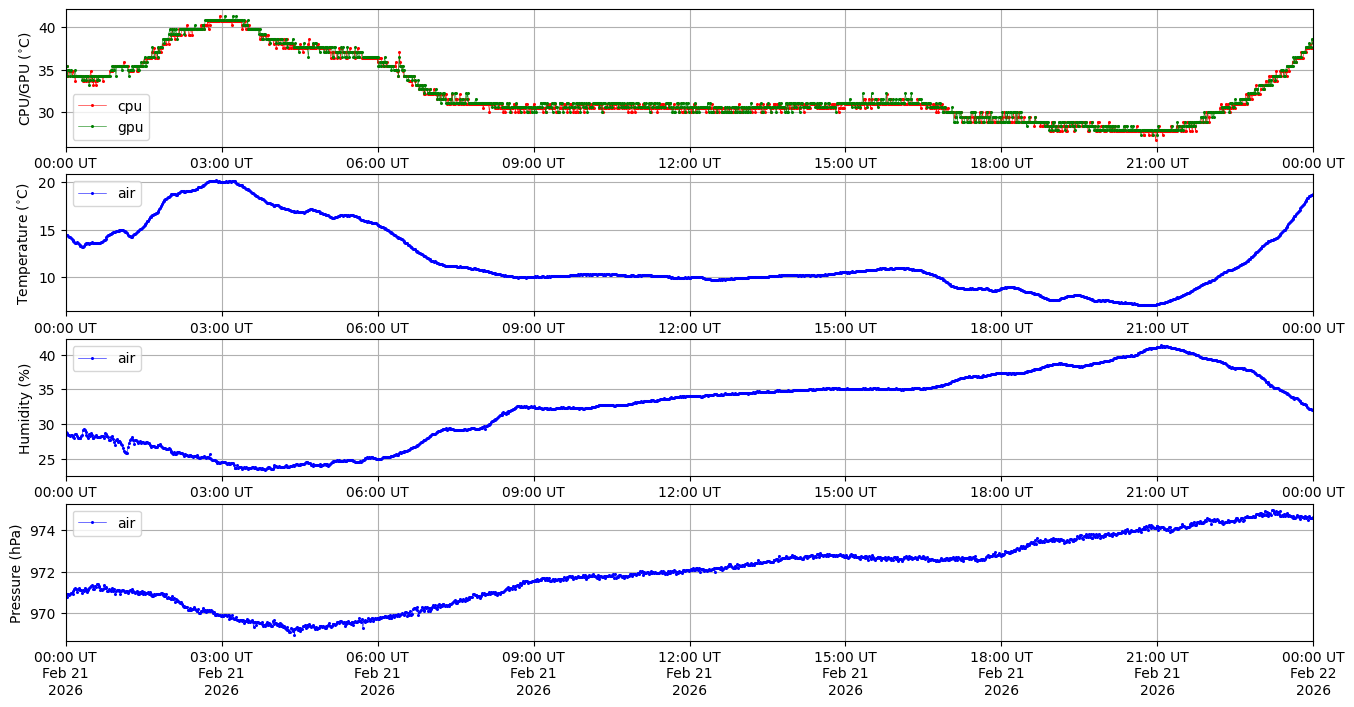Click the gpu entry in the top legend
This screenshot has height=707, width=1354.
[x=130, y=127]
